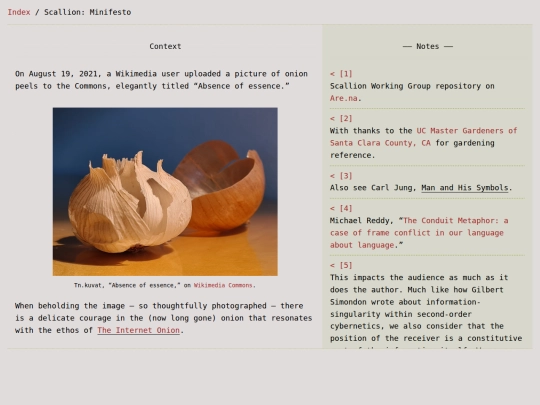Click the onion peels photograph
Viewport: 540px width, 405px height.
click(x=165, y=191)
